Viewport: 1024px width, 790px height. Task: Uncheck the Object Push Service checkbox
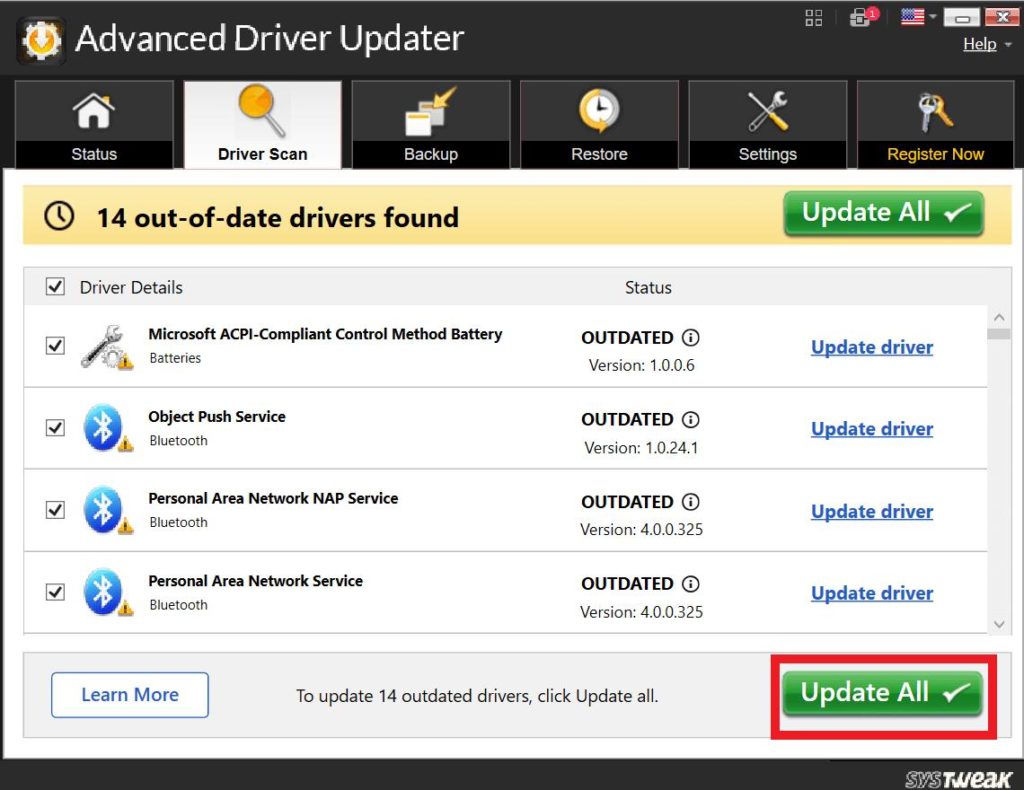[x=56, y=428]
